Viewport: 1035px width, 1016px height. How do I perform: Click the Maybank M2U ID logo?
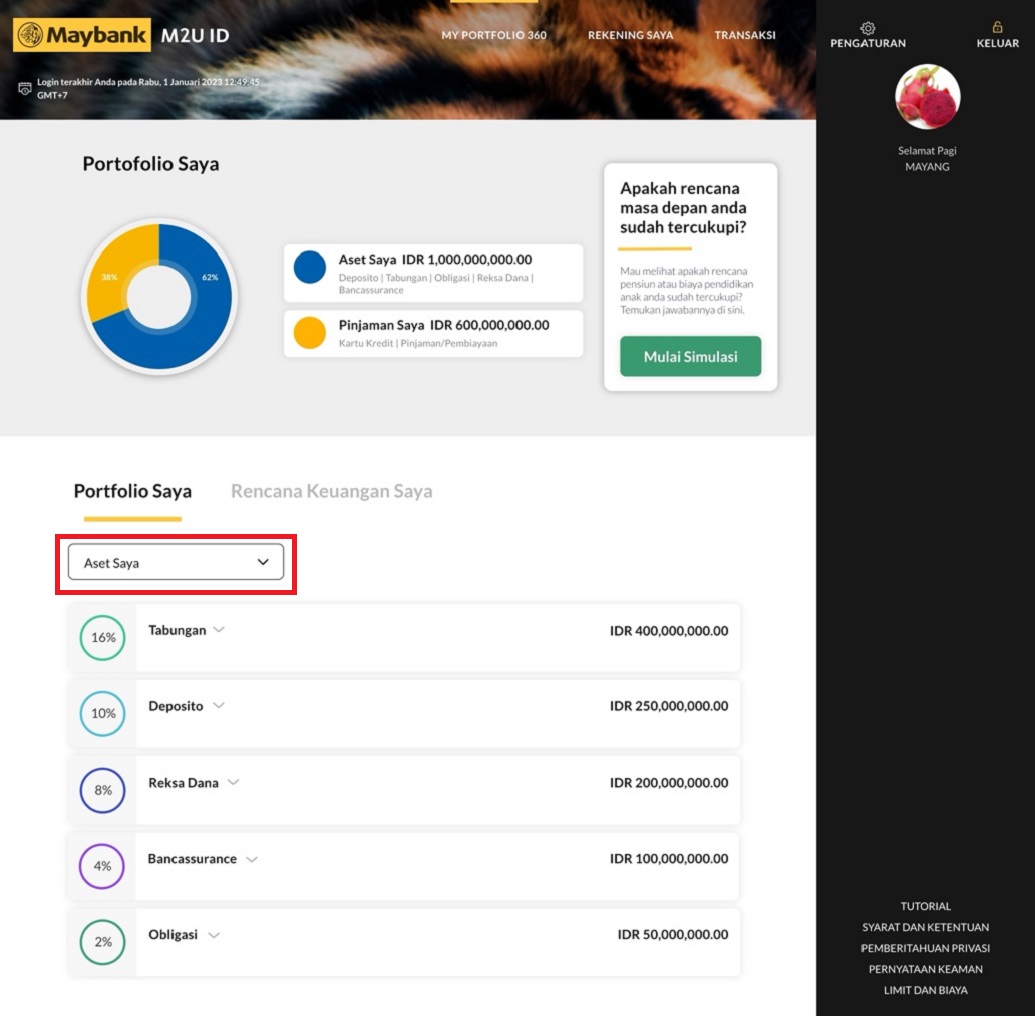tap(121, 36)
